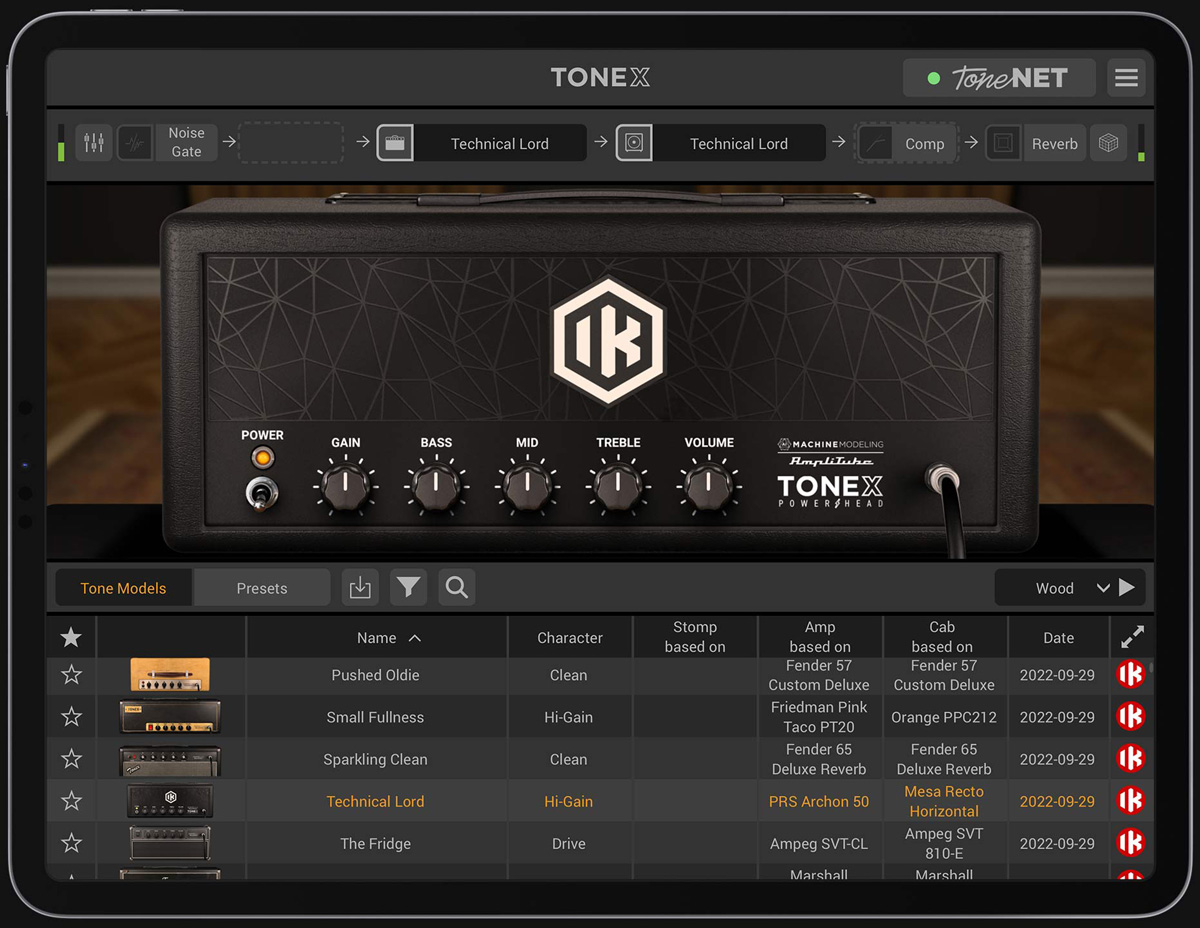Click the import/download icon
1200x928 pixels.
pyautogui.click(x=360, y=588)
